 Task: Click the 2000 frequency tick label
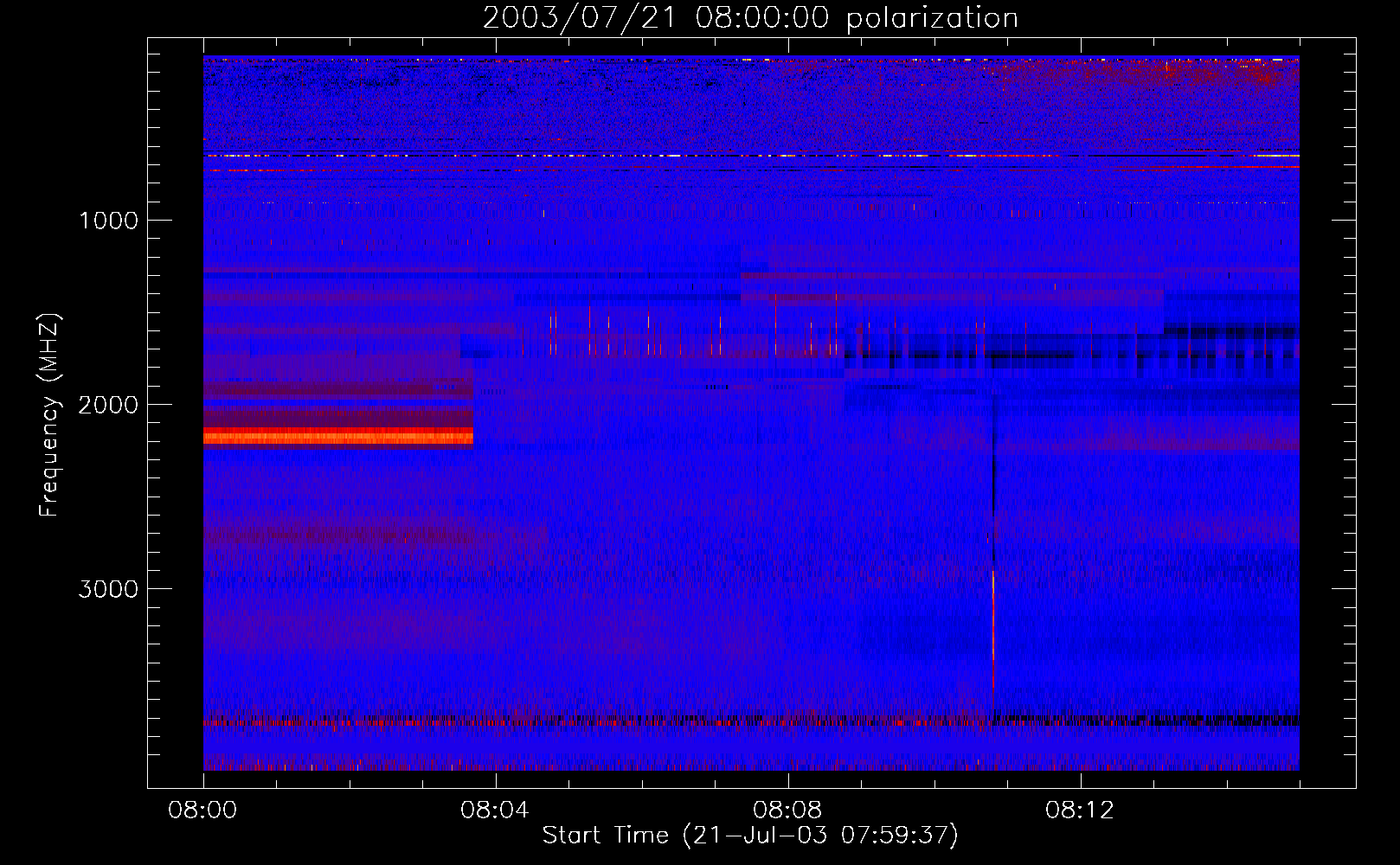108,405
